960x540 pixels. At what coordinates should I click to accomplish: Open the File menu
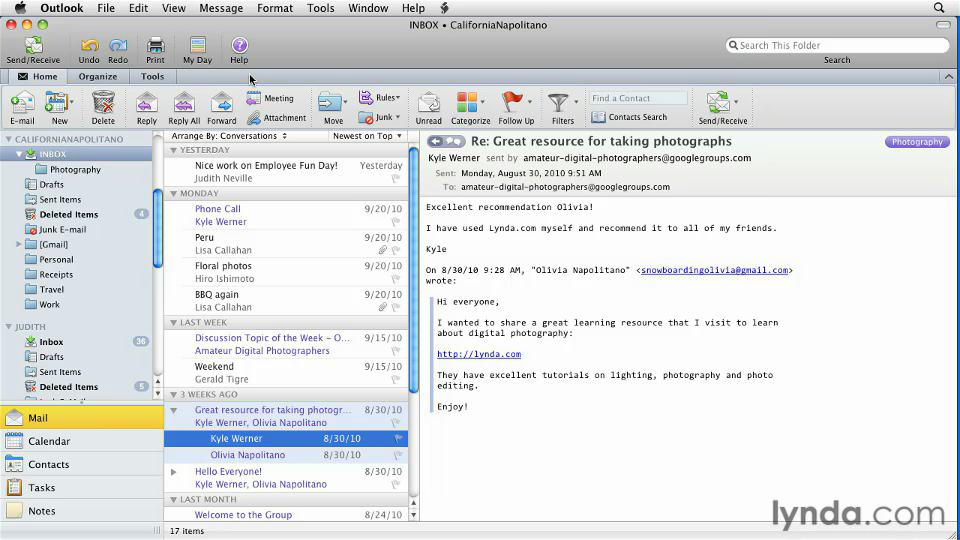pos(106,8)
